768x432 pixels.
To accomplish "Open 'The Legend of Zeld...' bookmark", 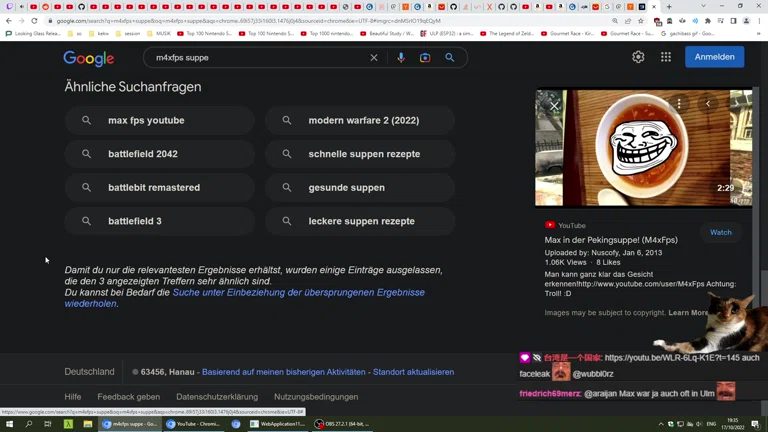I will pos(507,33).
